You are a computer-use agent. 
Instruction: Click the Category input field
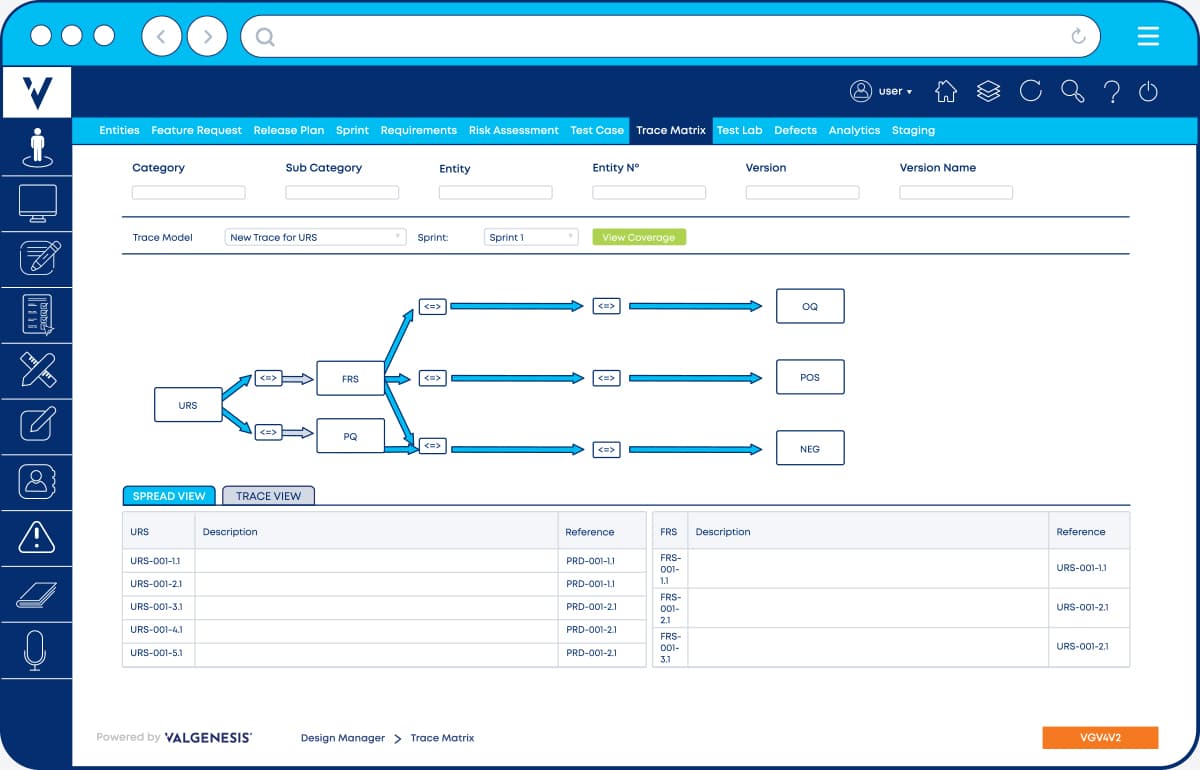click(188, 192)
